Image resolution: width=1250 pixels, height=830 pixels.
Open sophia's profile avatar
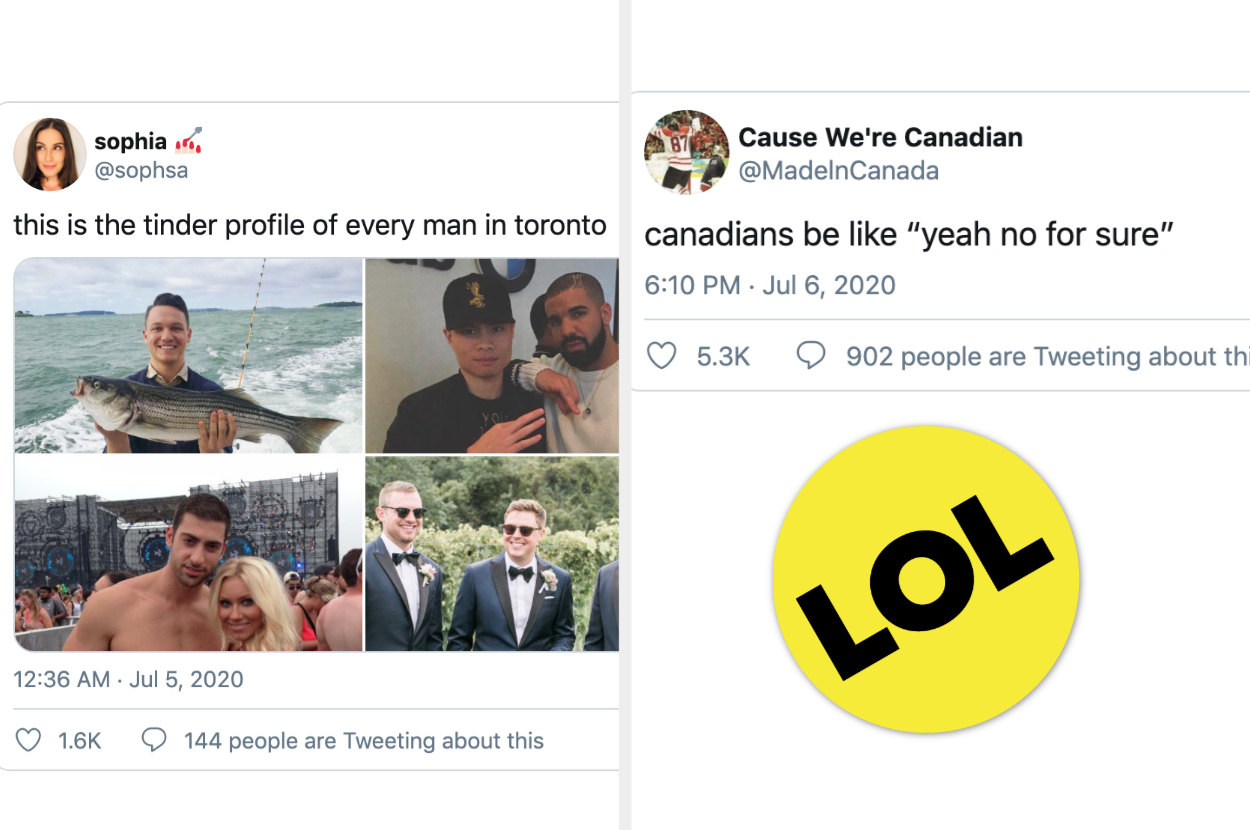(50, 154)
